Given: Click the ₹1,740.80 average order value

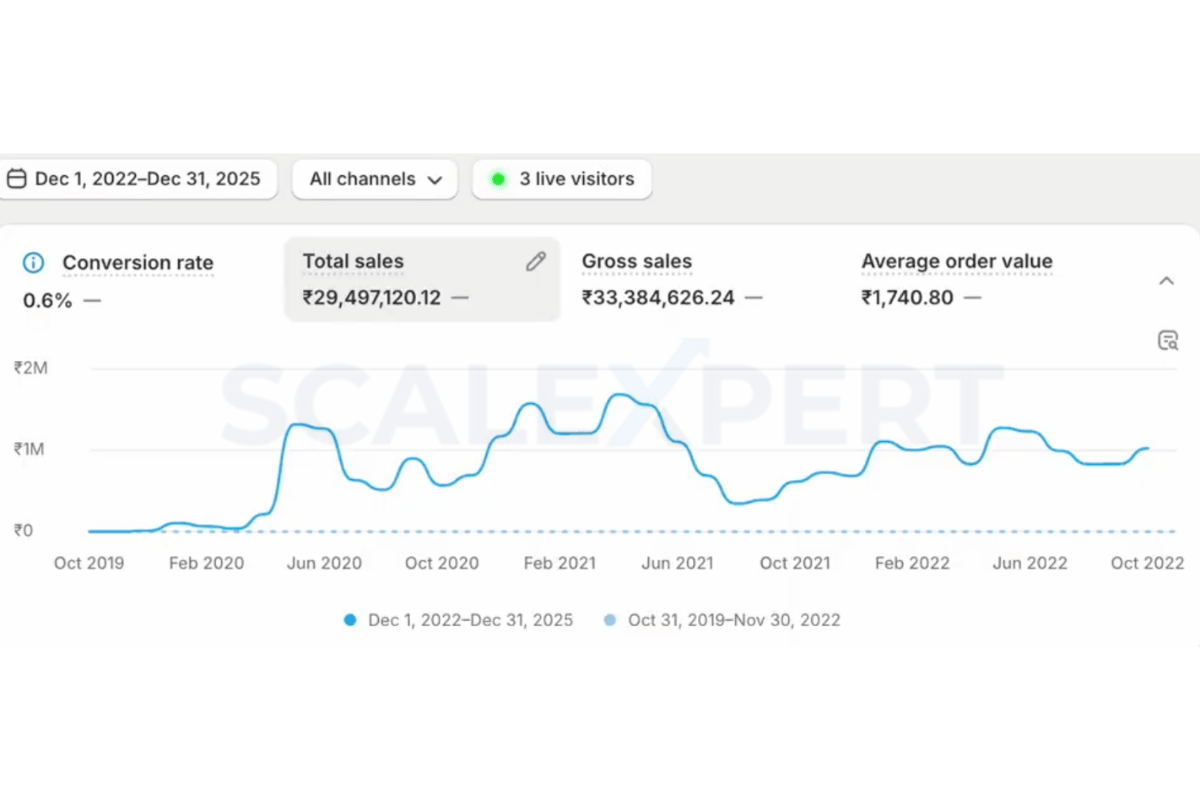Looking at the screenshot, I should pos(908,297).
